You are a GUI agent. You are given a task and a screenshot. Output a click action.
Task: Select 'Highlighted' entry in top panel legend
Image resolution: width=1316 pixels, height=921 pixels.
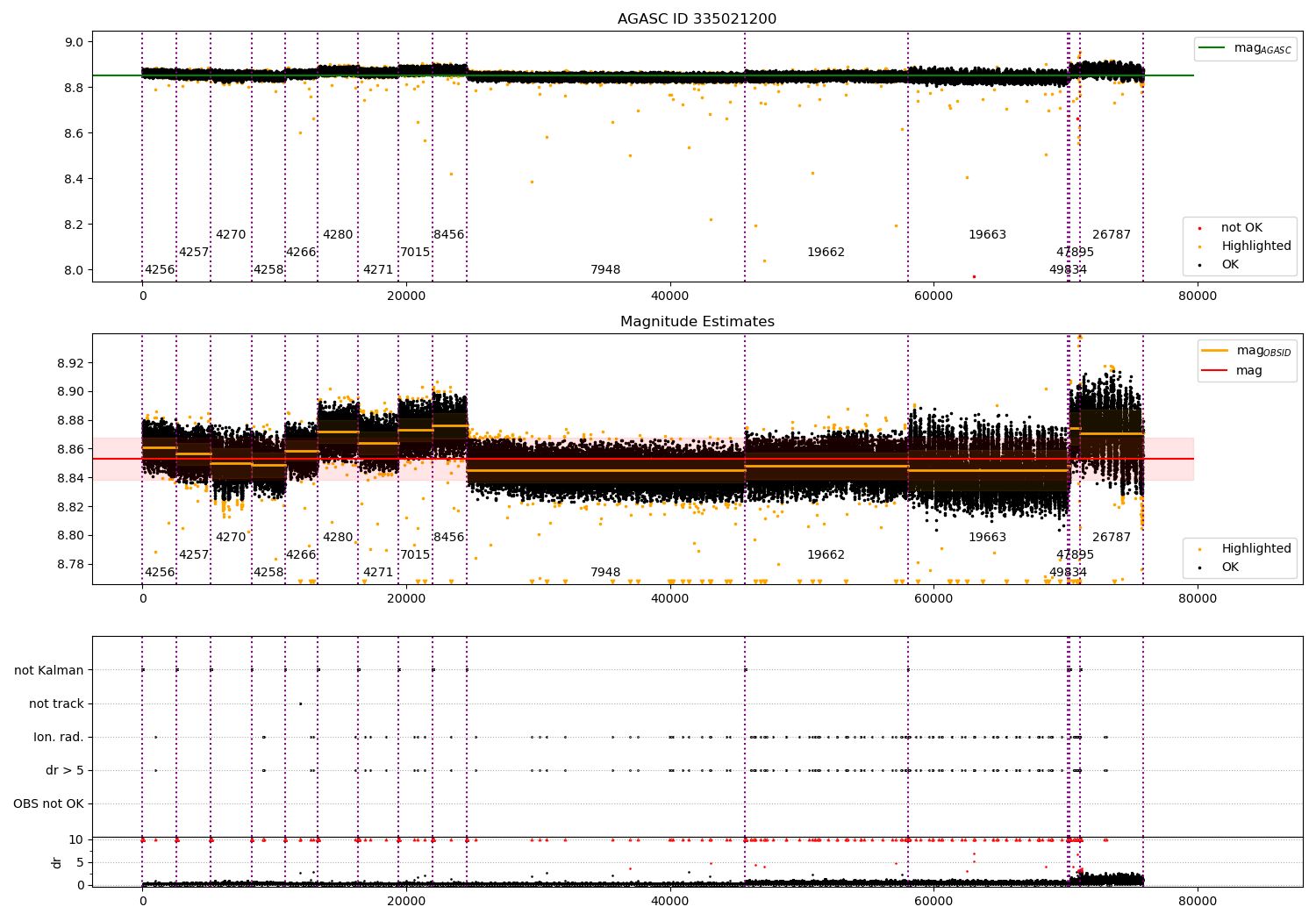coord(1255,246)
